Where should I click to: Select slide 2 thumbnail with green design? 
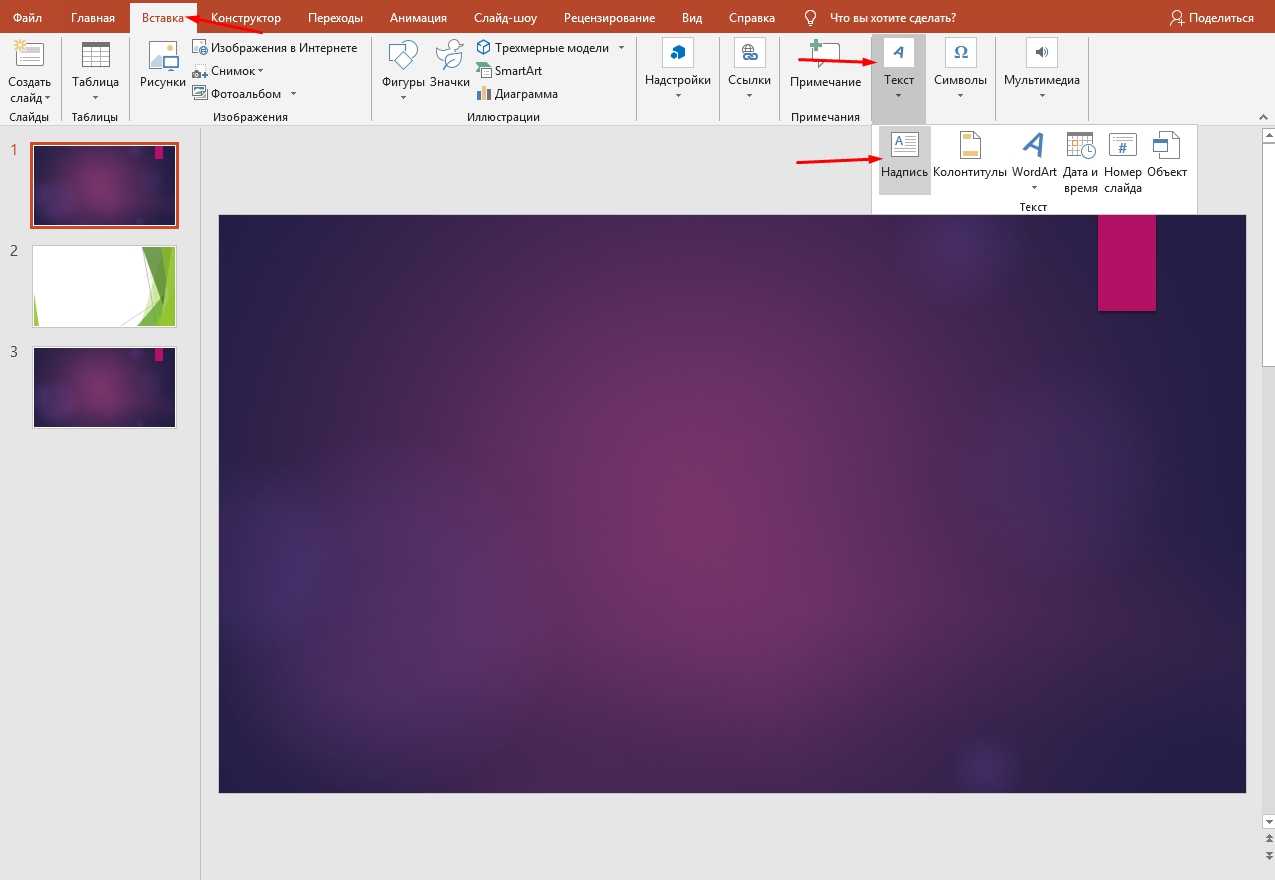tap(104, 286)
